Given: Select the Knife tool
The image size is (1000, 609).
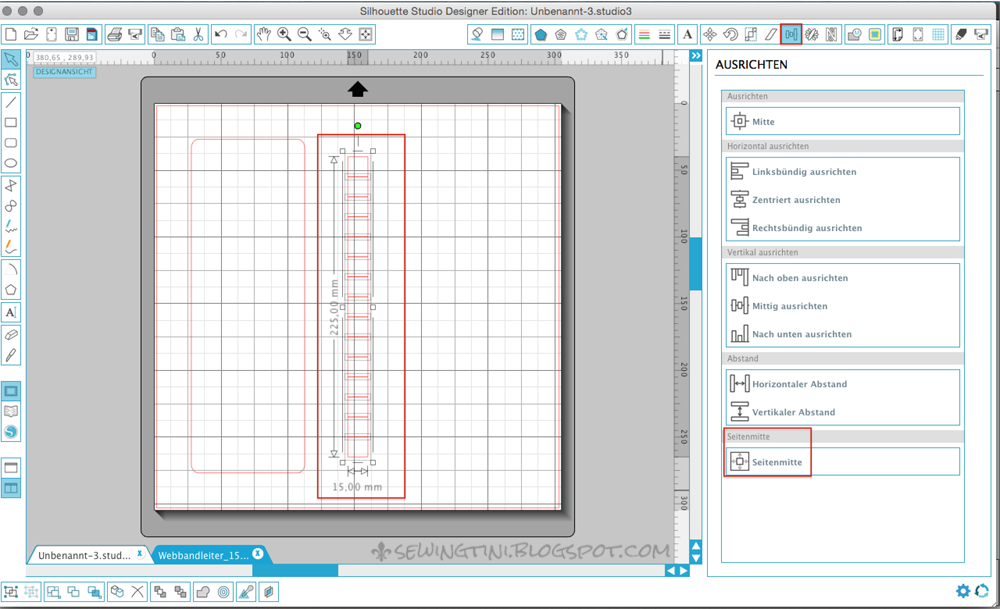Looking at the screenshot, I should point(11,355).
